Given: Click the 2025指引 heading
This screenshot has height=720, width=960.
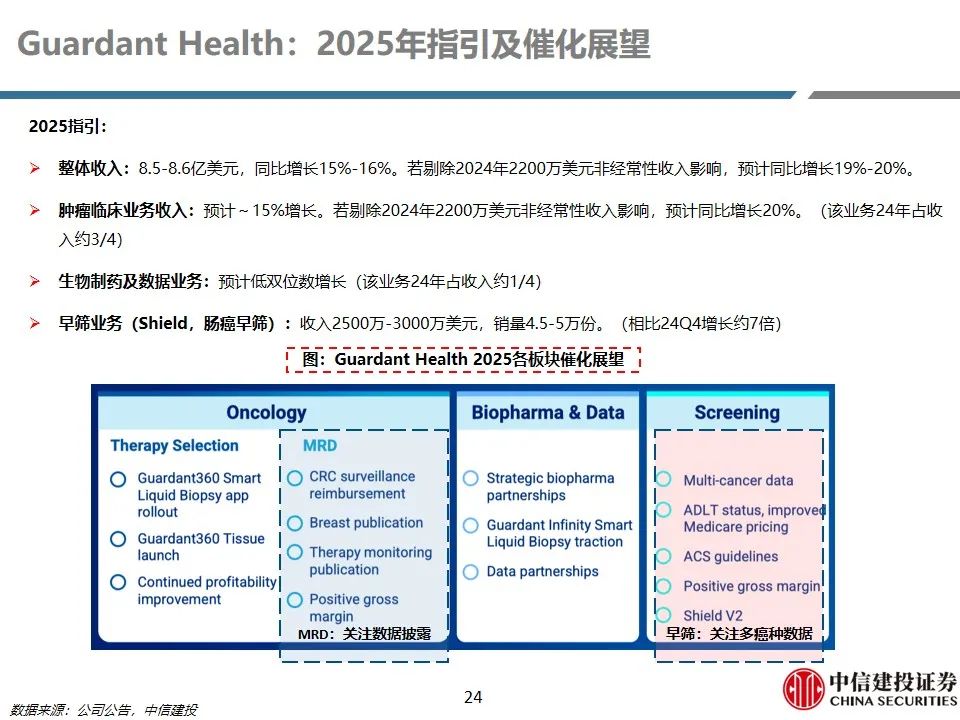Looking at the screenshot, I should [x=68, y=126].
